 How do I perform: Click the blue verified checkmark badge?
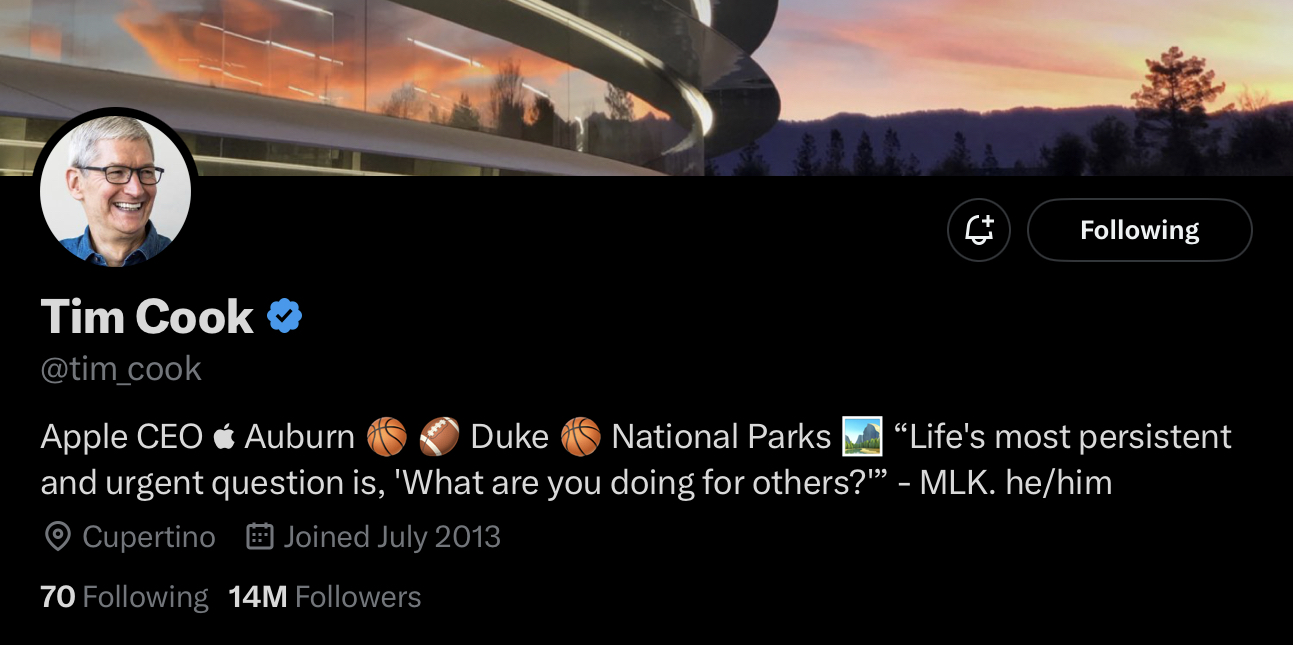pos(285,317)
